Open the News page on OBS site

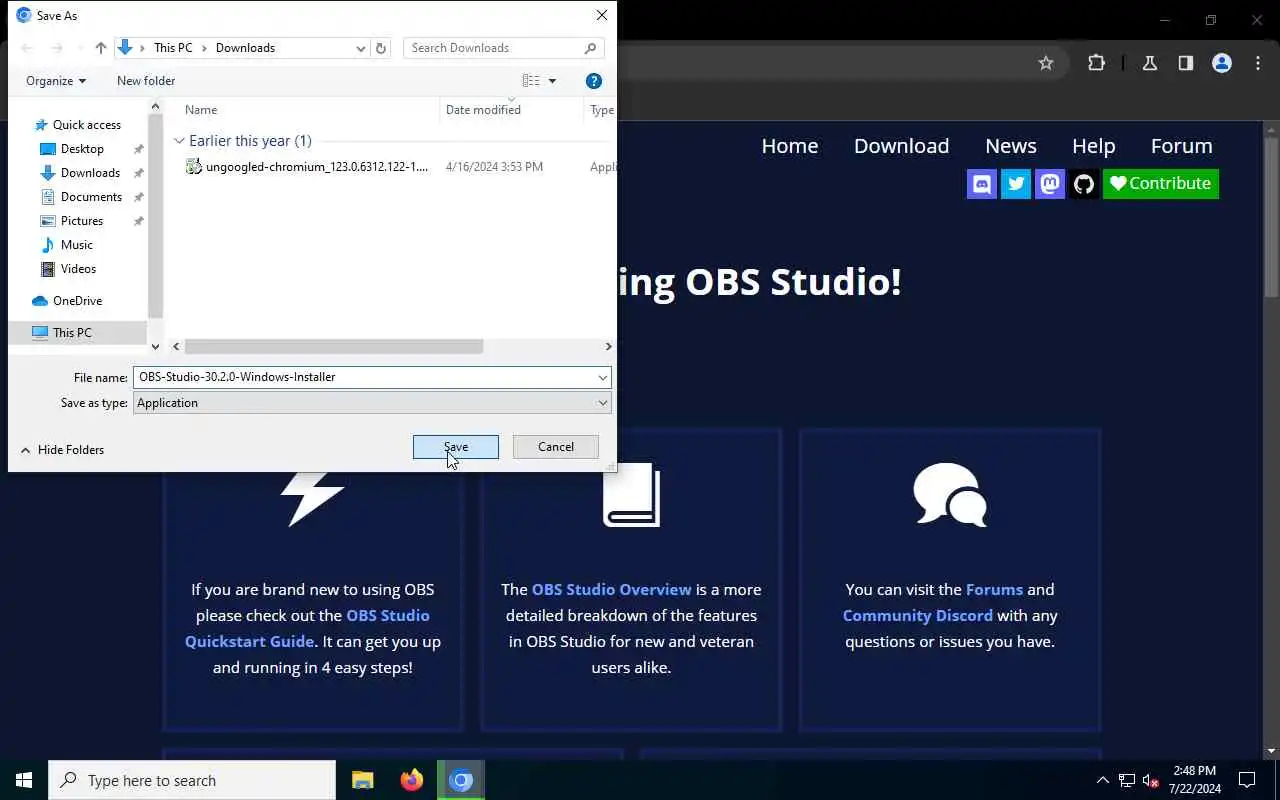point(1011,146)
